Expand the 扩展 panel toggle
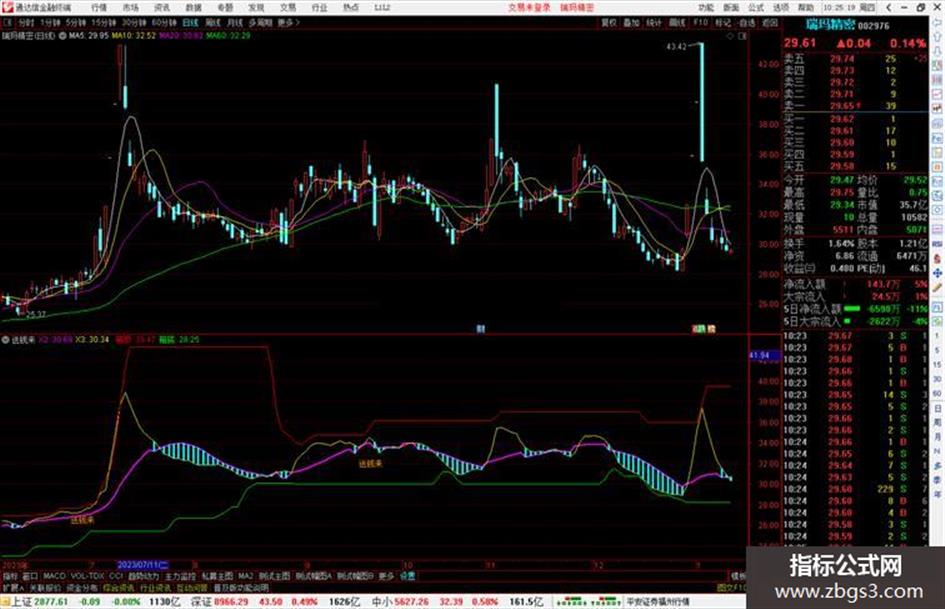 click(x=13, y=587)
